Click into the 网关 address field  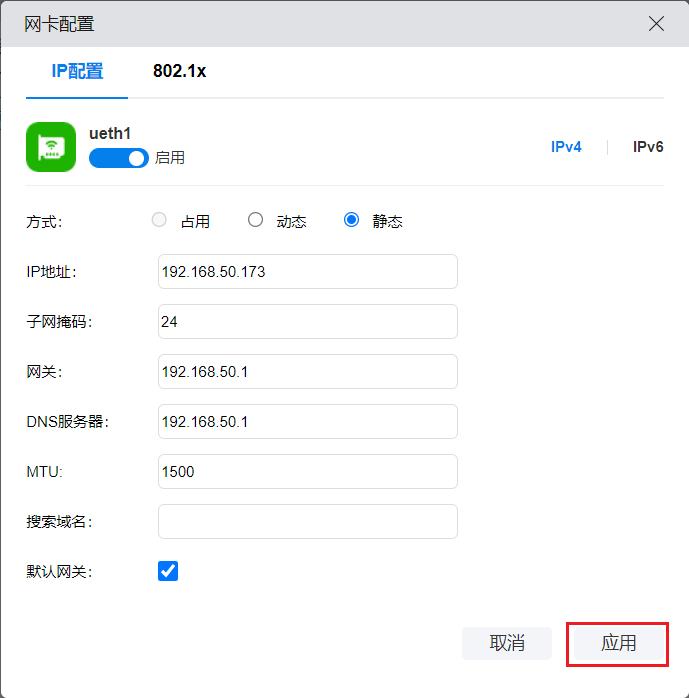click(307, 372)
